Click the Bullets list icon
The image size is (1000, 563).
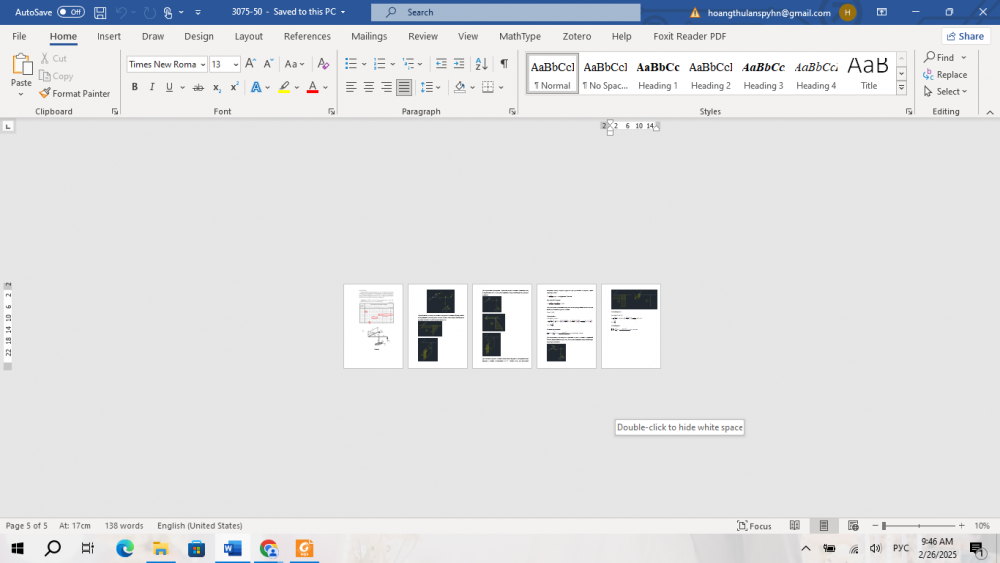tap(351, 64)
